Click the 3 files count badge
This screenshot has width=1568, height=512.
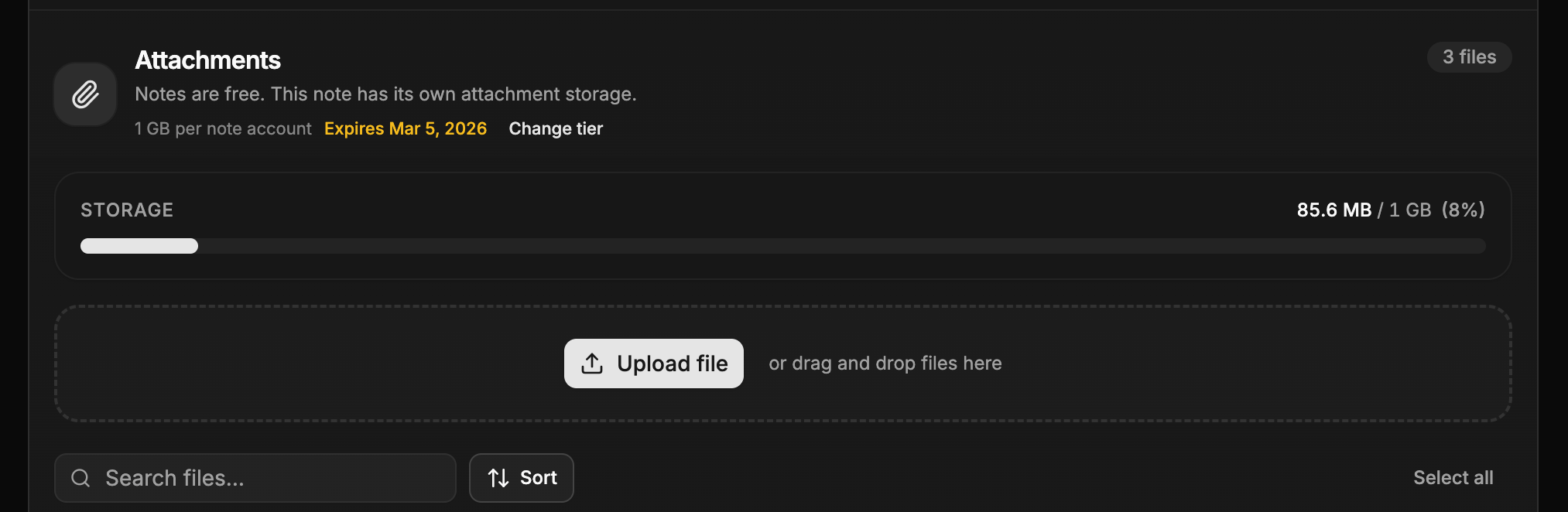tap(1469, 57)
